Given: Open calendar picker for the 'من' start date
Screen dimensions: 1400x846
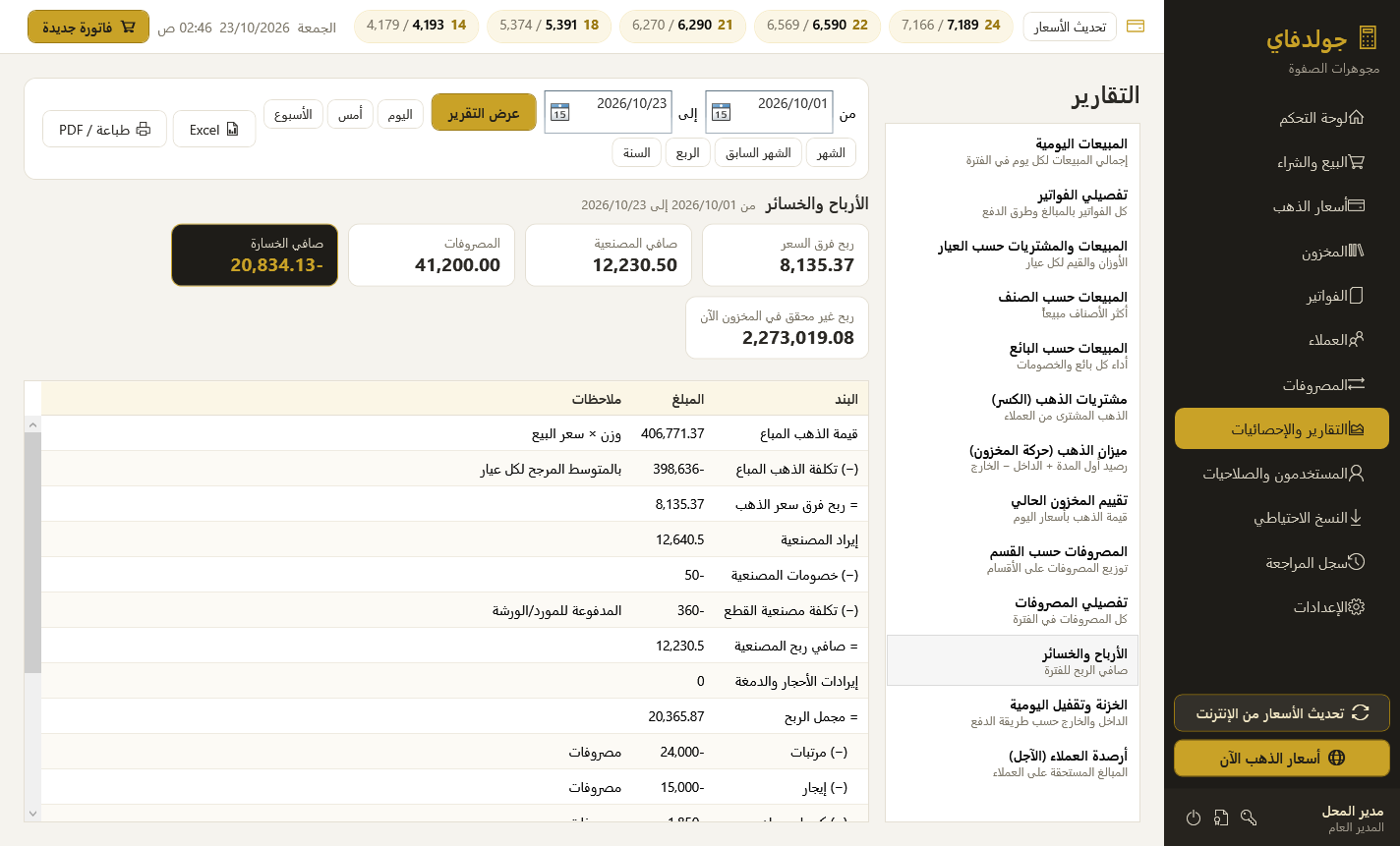Looking at the screenshot, I should click(x=721, y=112).
